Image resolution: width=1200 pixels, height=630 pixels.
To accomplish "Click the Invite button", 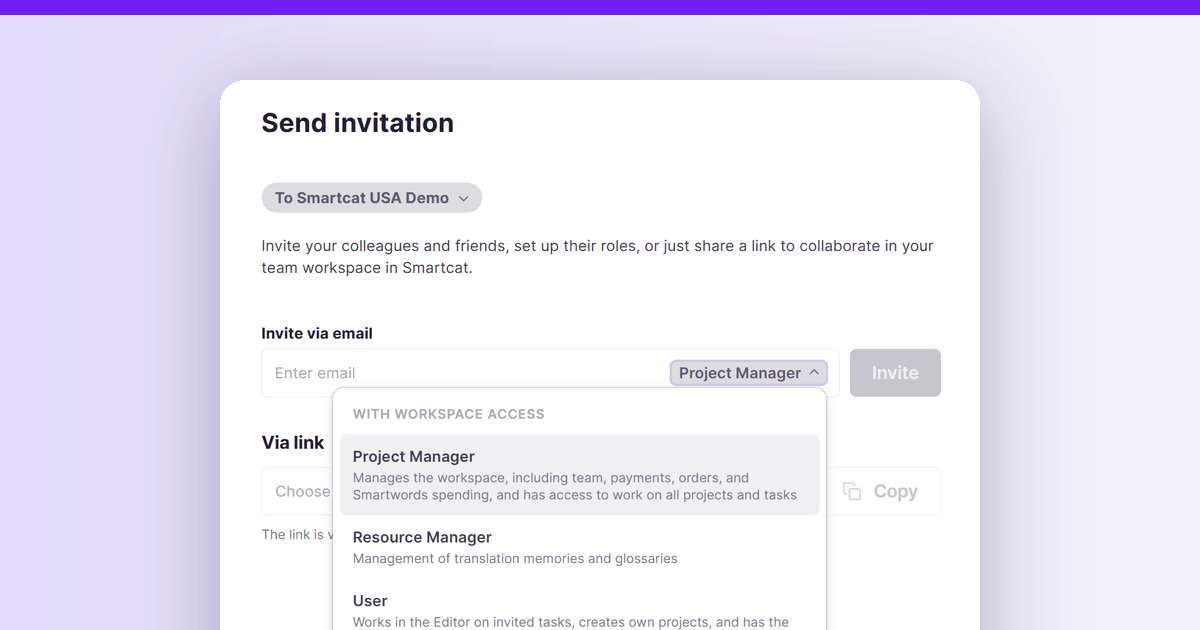I will click(895, 373).
